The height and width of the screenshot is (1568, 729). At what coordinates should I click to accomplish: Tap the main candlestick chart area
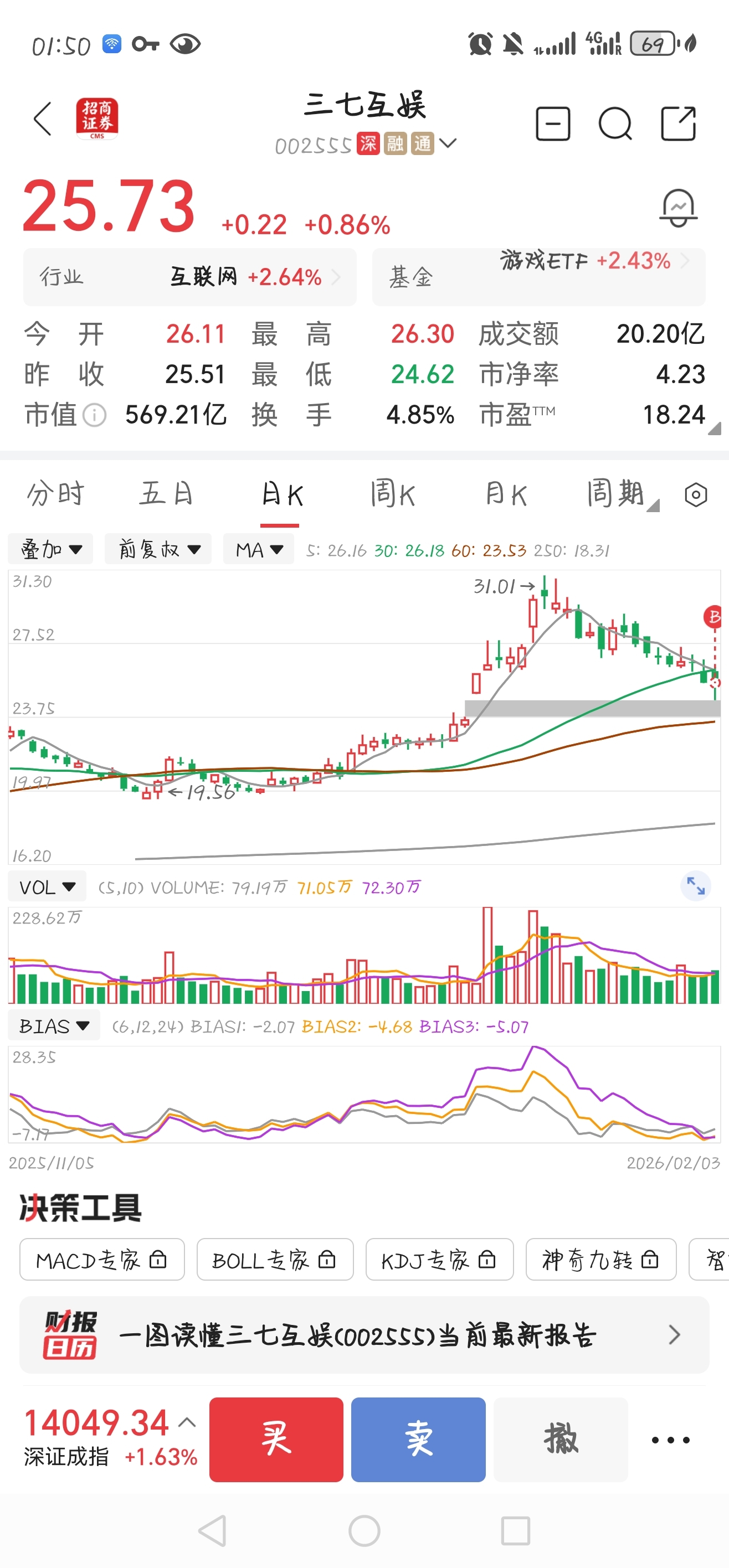(364, 717)
